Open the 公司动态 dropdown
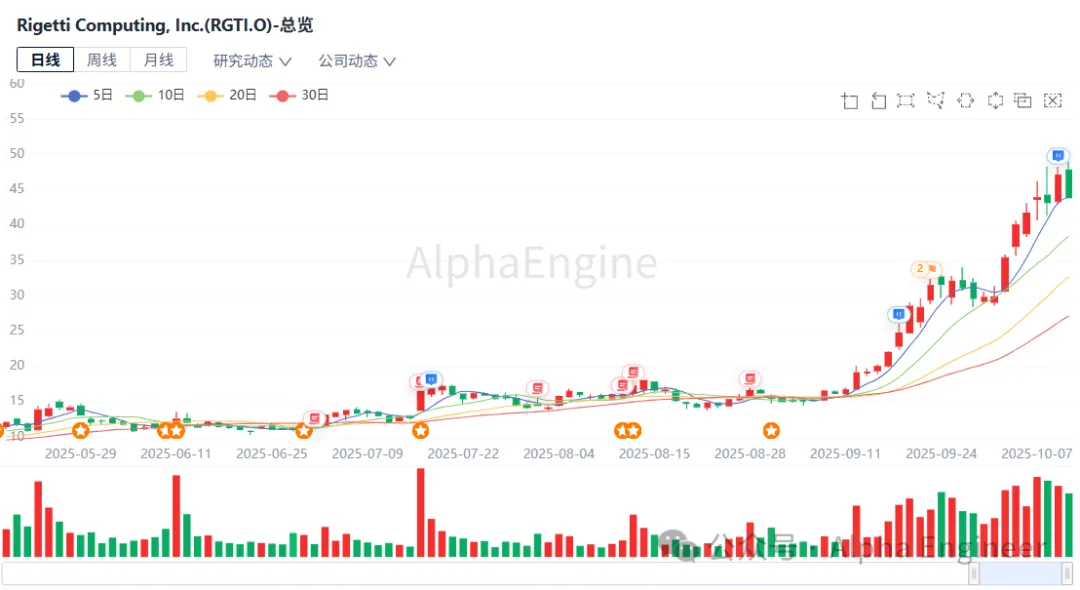The image size is (1080, 590). point(357,61)
